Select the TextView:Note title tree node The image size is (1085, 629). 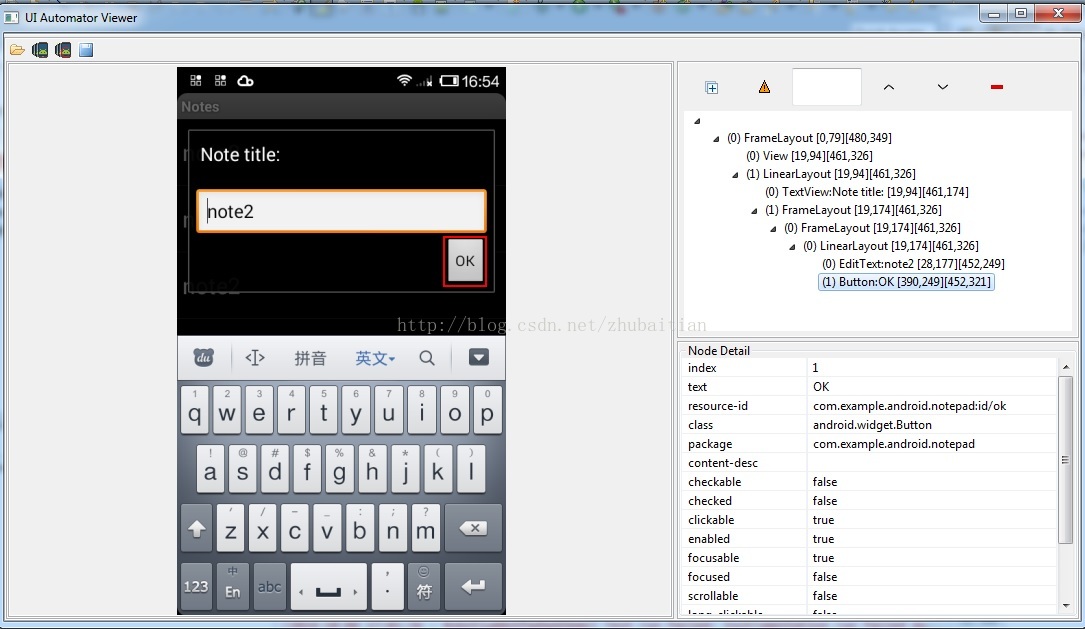[866, 192]
